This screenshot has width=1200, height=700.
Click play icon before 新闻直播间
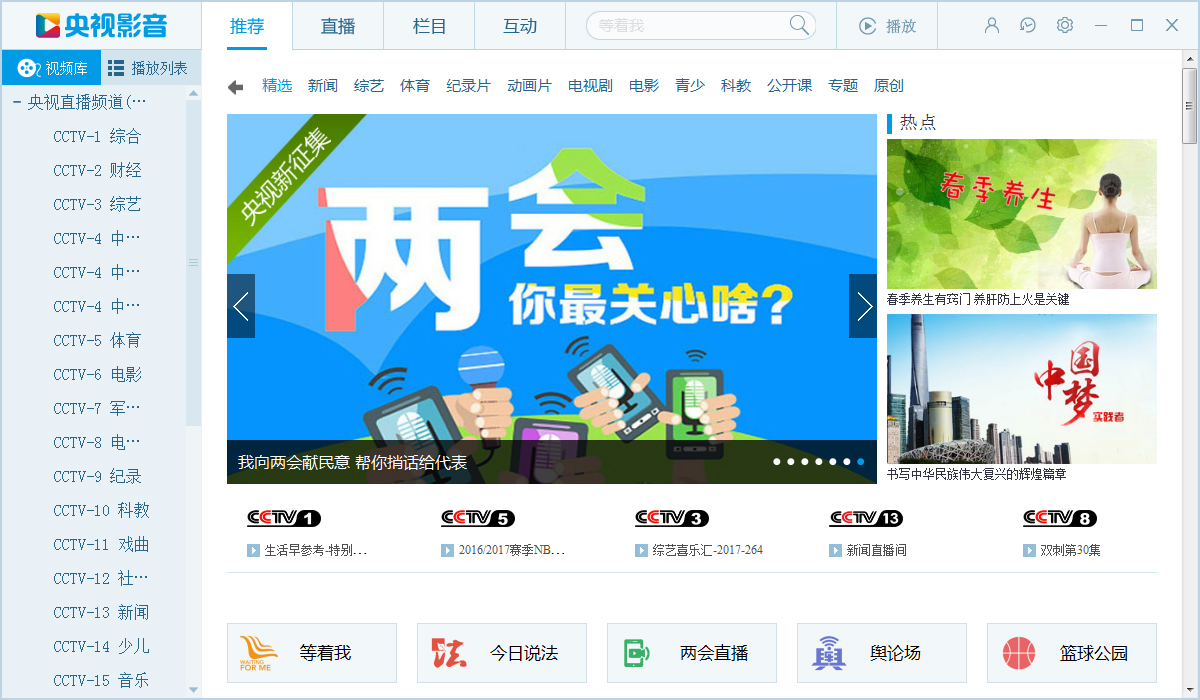tap(835, 550)
